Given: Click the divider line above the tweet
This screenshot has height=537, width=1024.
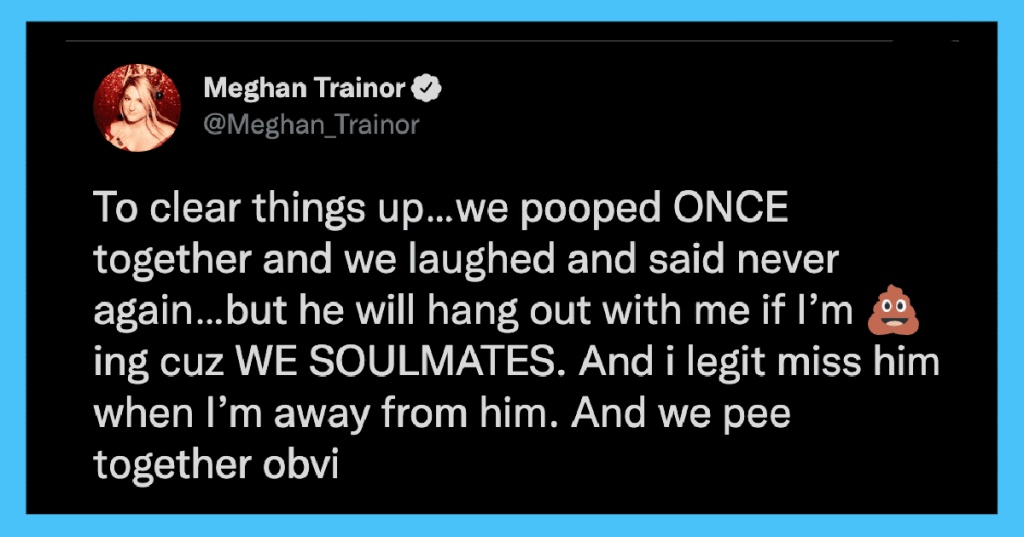Looking at the screenshot, I should pos(479,41).
